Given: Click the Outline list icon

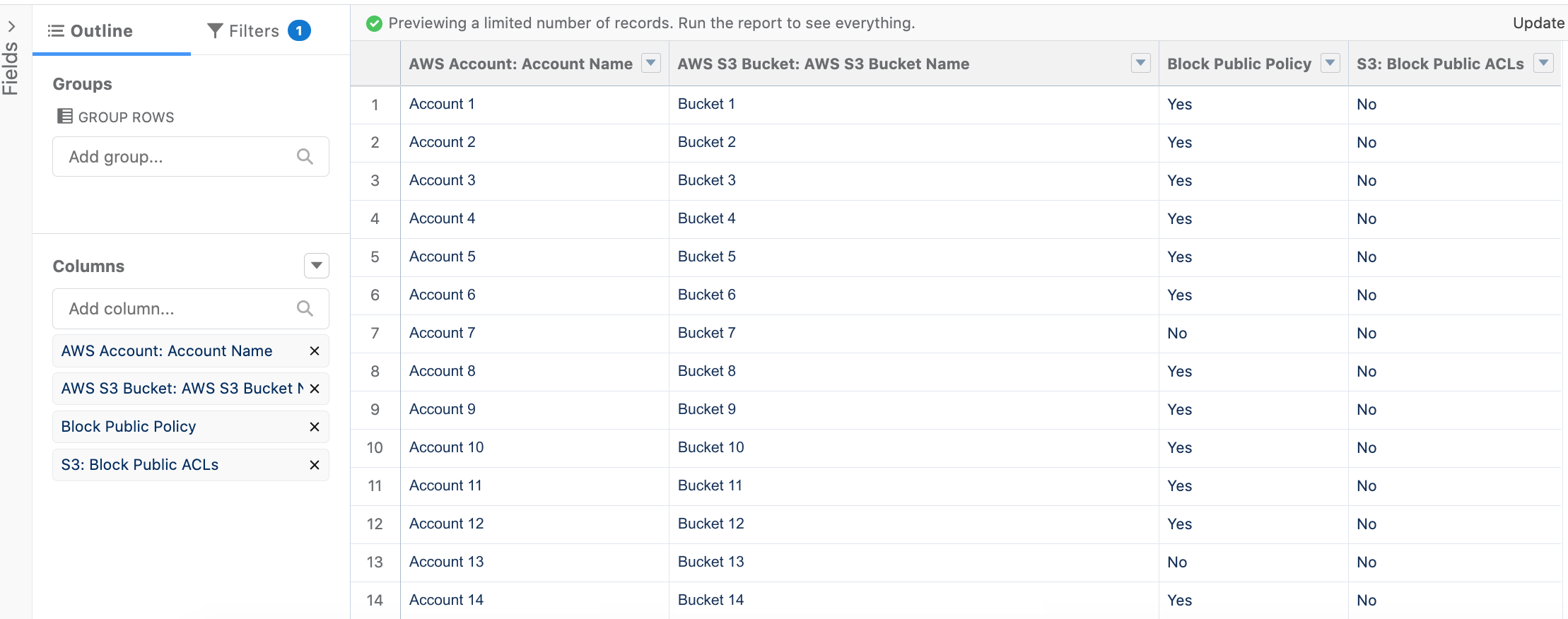Looking at the screenshot, I should (55, 30).
